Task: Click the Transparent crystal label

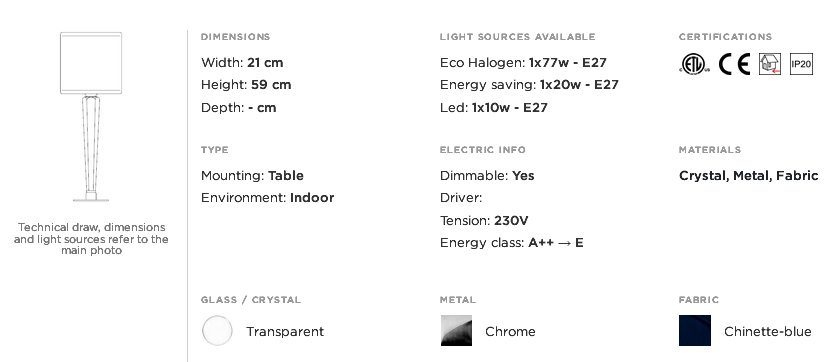Action: pos(285,332)
